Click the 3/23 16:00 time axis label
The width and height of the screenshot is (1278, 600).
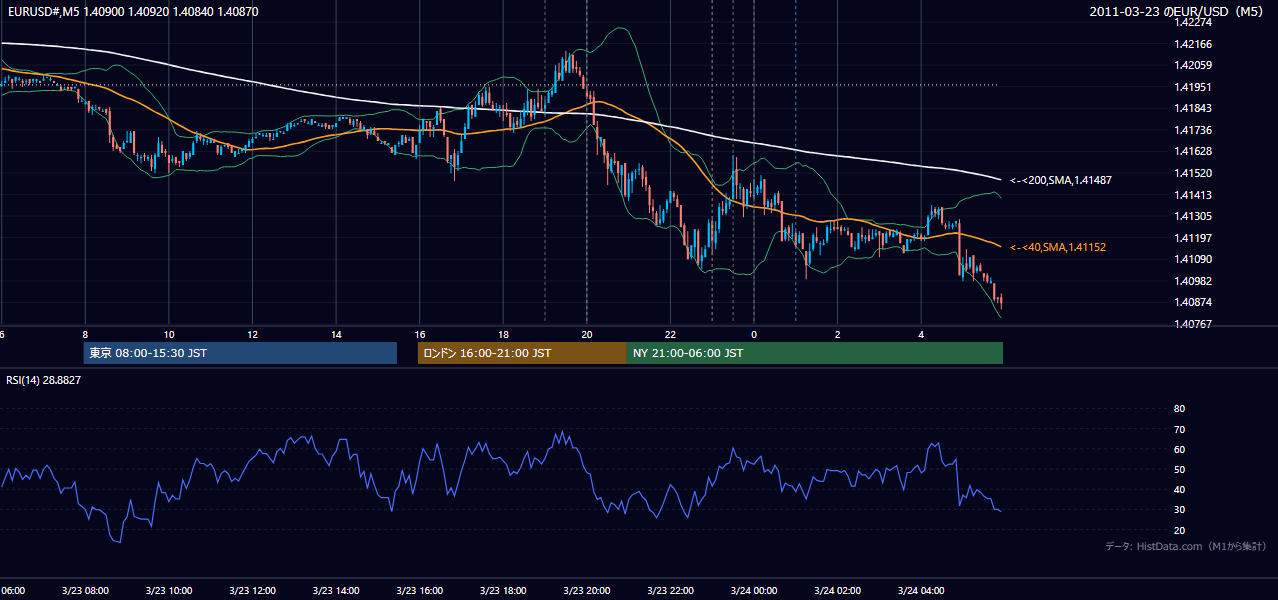(419, 591)
